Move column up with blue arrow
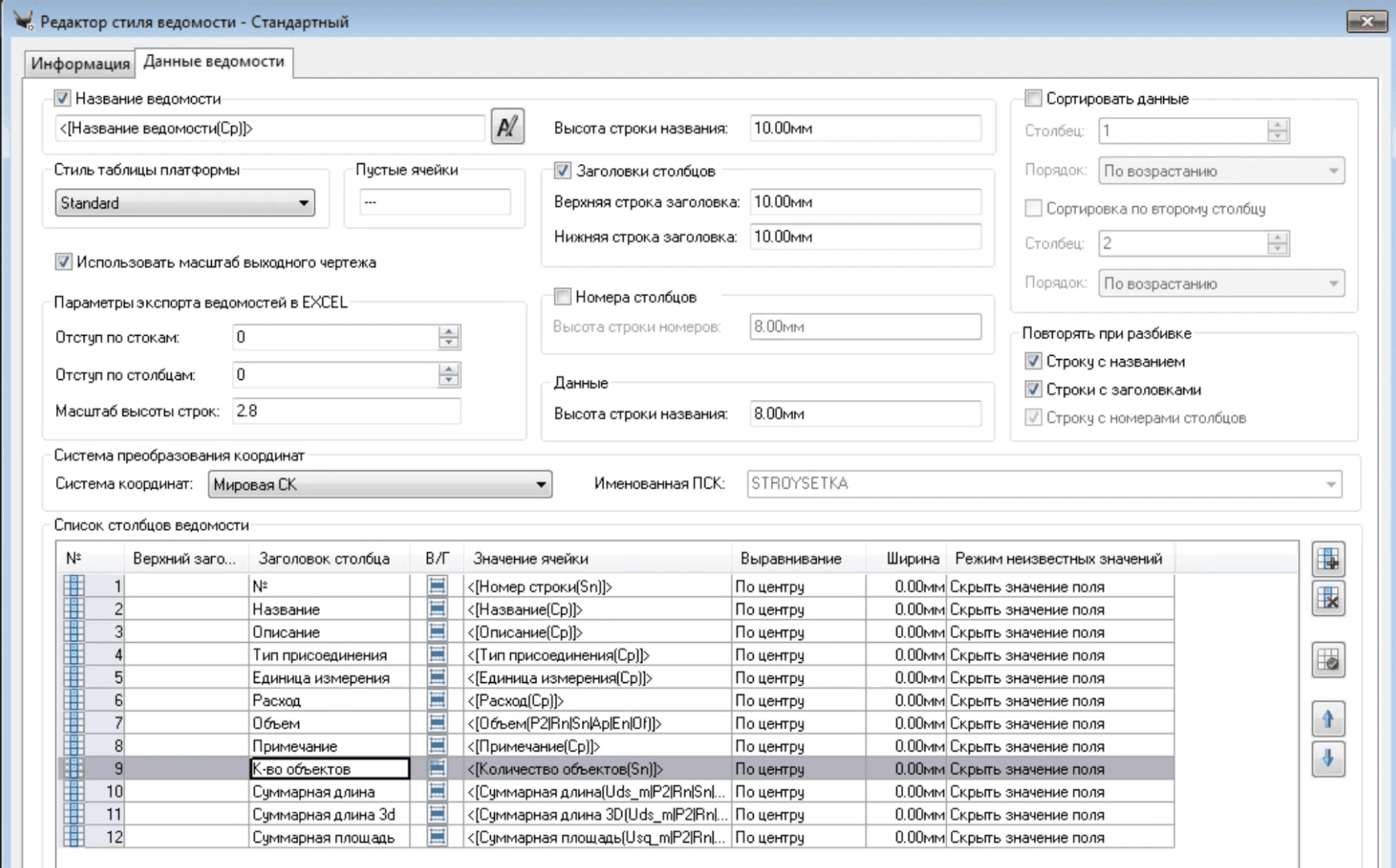This screenshot has width=1396, height=868. [1328, 719]
